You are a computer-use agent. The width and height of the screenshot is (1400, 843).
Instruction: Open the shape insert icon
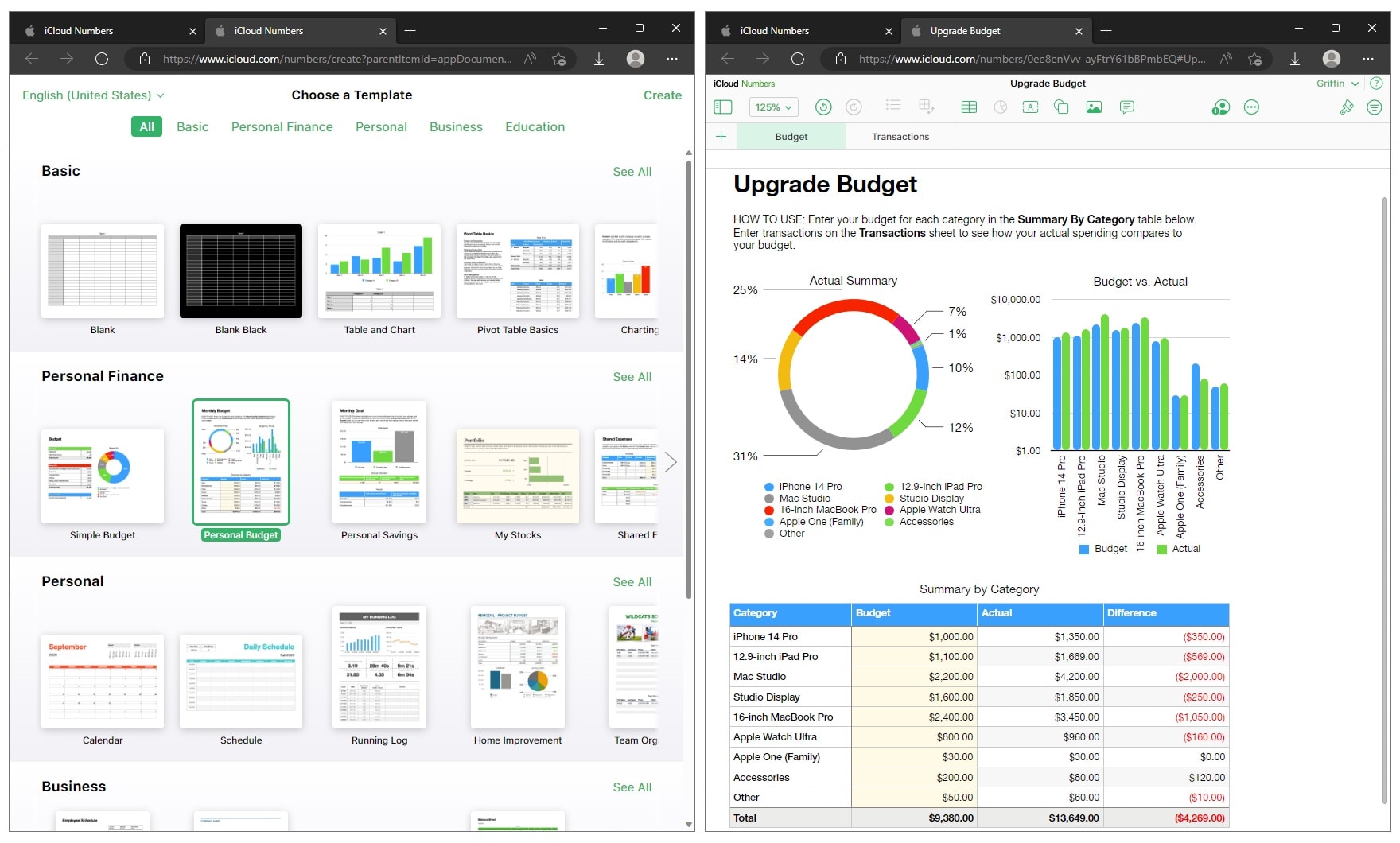1061,107
